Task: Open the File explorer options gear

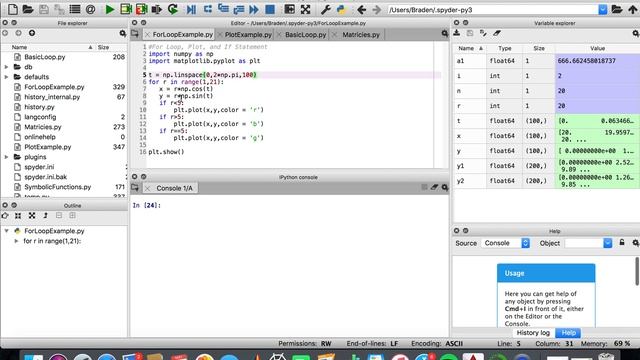Action: [122, 33]
